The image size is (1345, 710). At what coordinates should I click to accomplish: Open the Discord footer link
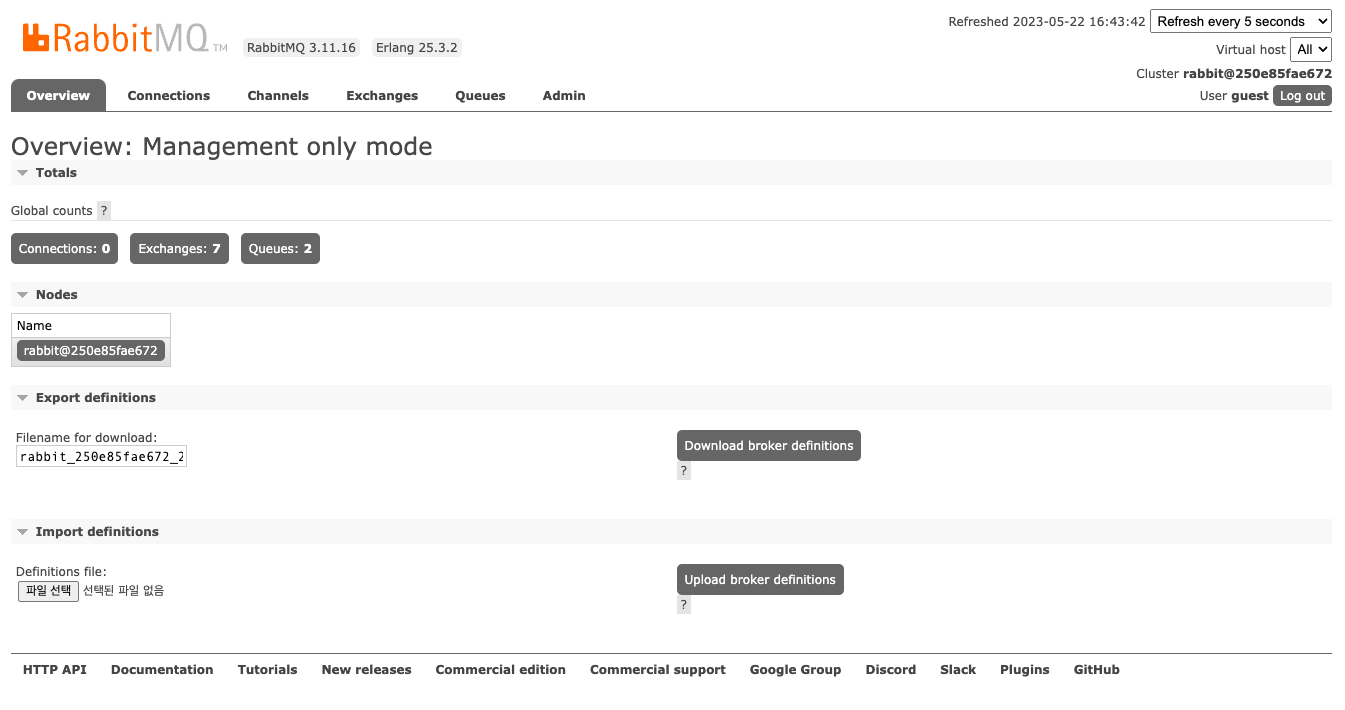(x=891, y=670)
